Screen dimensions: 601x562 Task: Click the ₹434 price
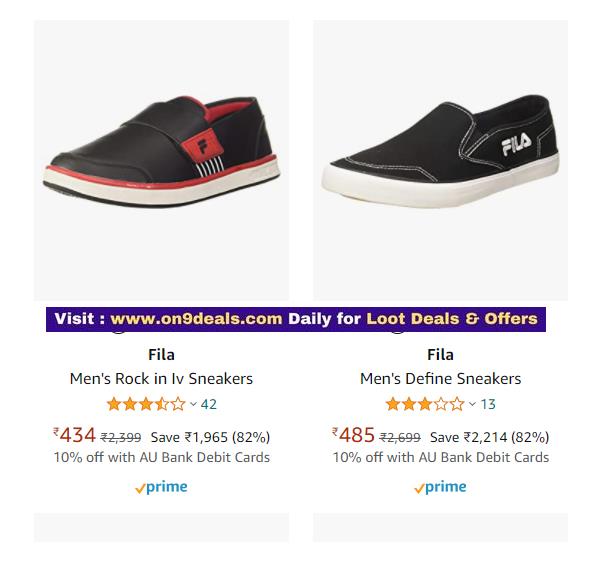tap(75, 435)
